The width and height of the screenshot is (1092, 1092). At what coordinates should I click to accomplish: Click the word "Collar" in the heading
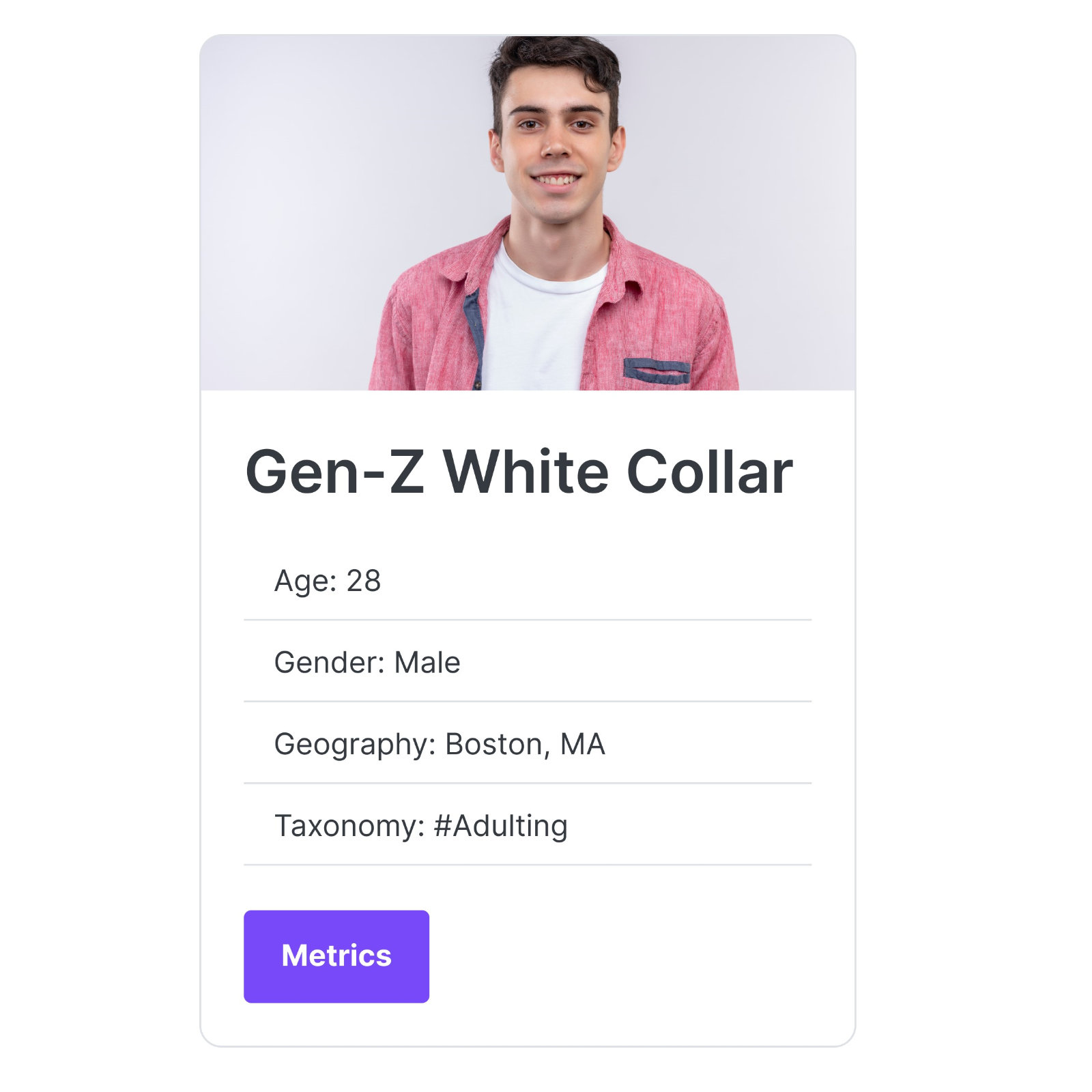tap(709, 472)
